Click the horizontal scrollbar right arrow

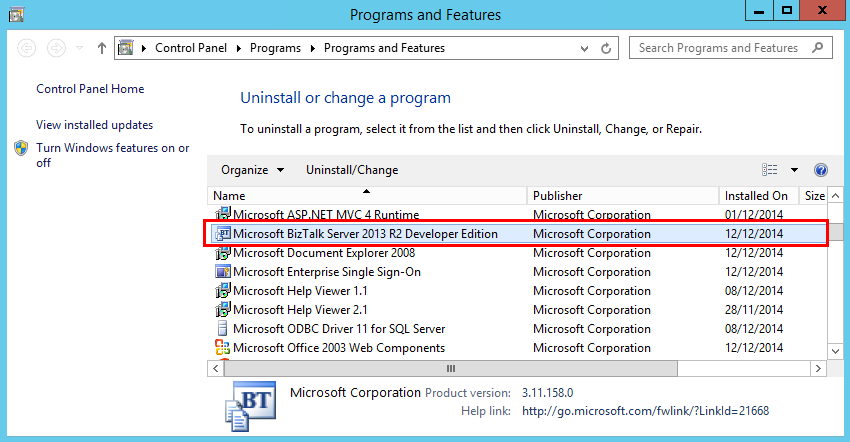pos(817,368)
